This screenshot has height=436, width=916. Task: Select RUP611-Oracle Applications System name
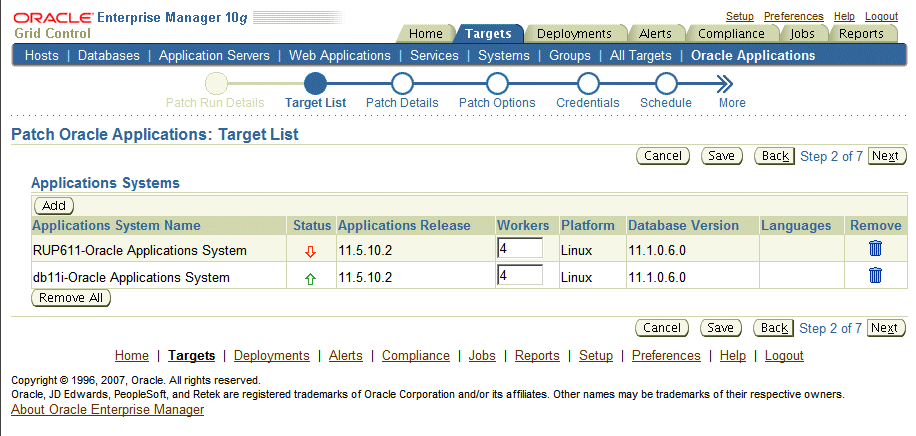point(140,251)
